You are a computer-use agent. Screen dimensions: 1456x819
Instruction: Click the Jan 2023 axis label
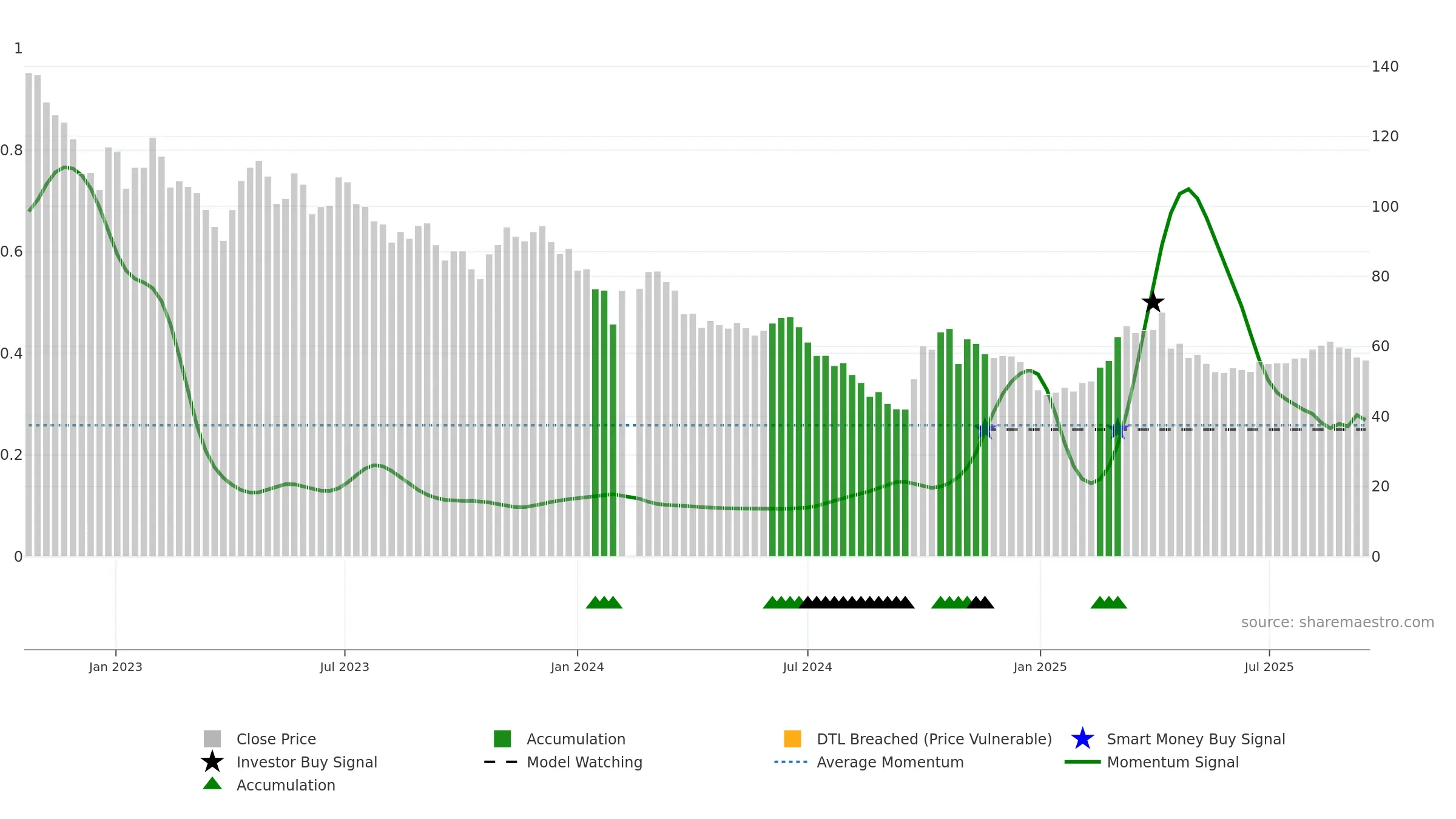(x=115, y=667)
